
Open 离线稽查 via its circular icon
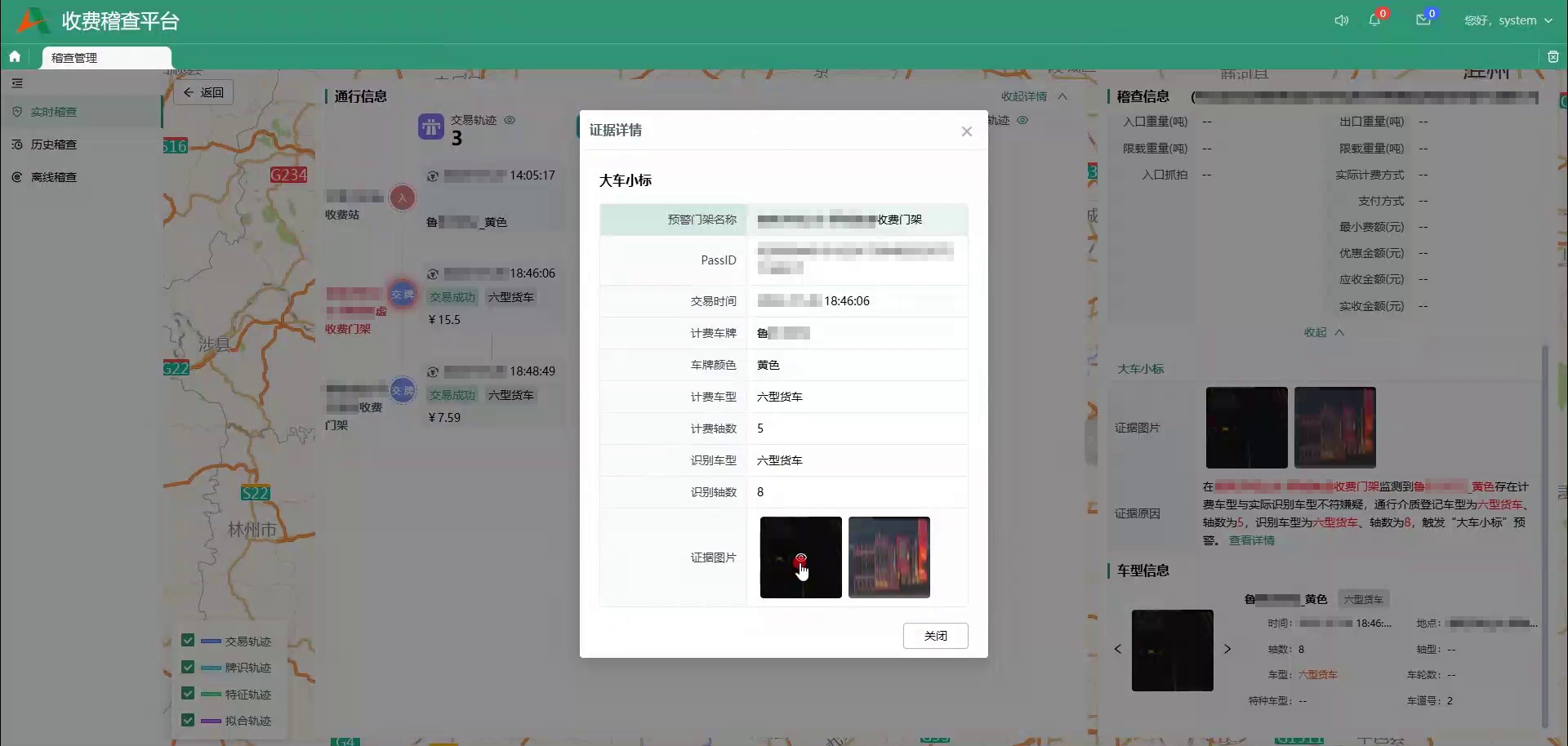(x=17, y=177)
